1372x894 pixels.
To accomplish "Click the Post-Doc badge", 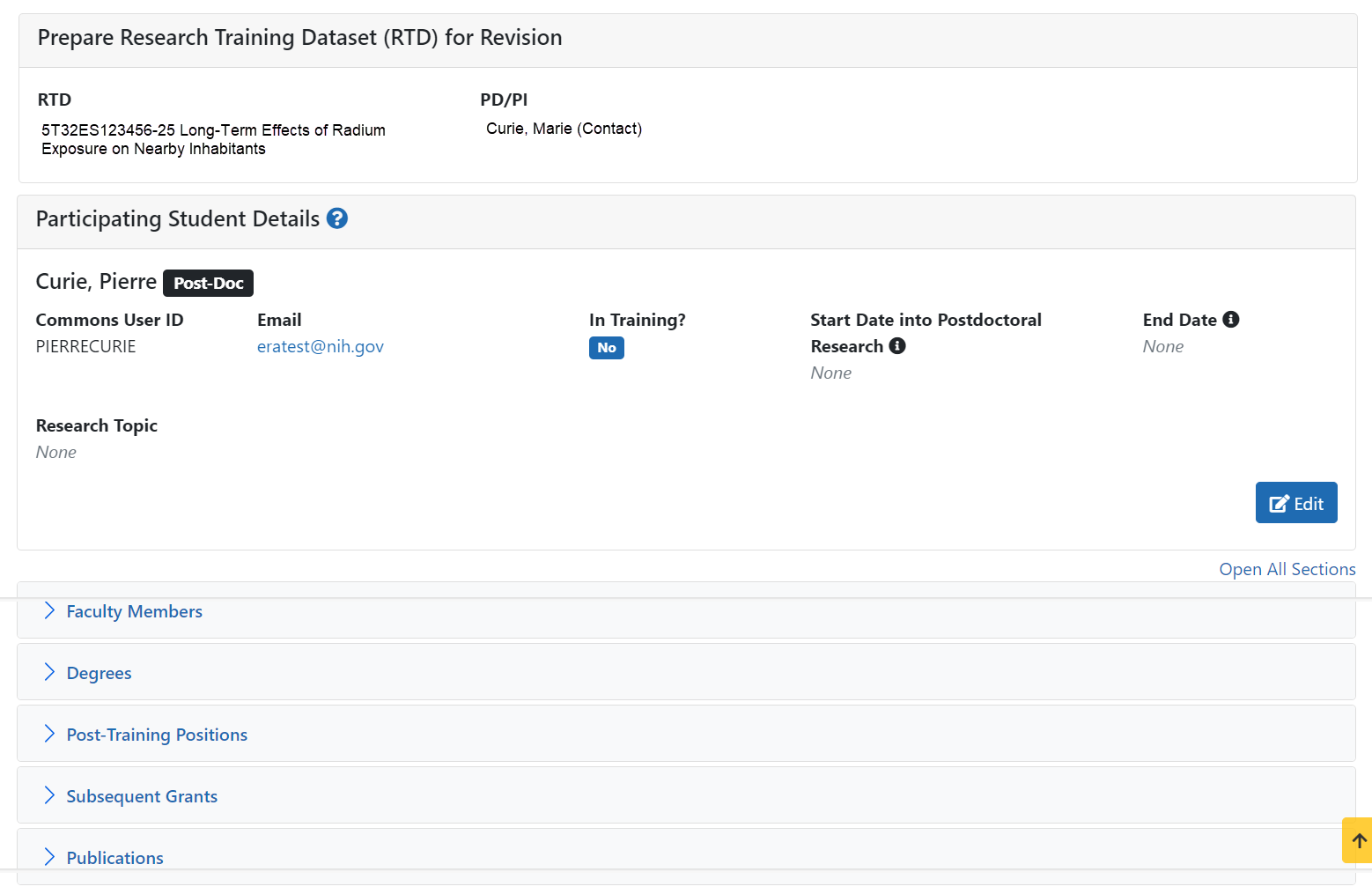I will 209,283.
